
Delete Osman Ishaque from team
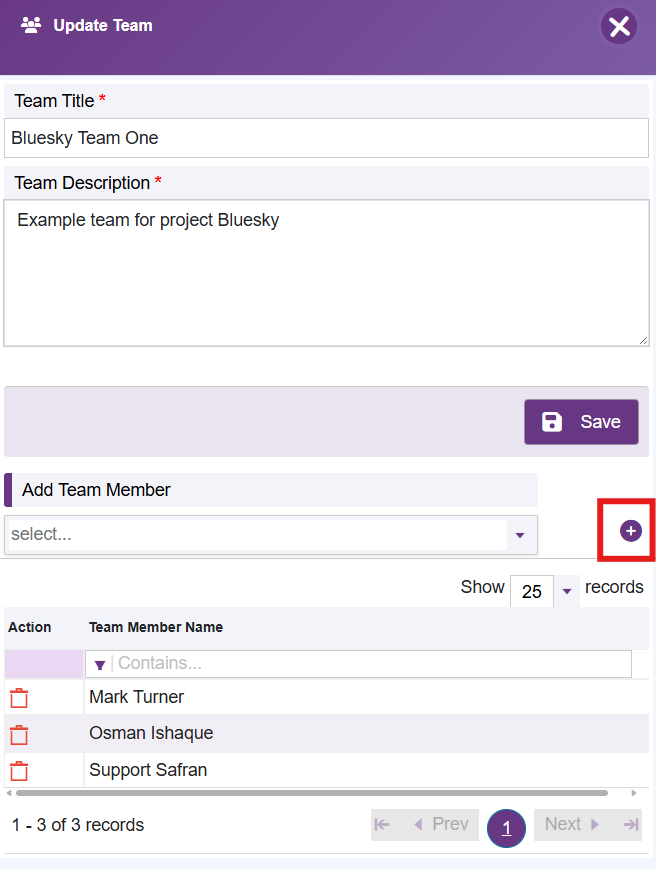(x=19, y=734)
